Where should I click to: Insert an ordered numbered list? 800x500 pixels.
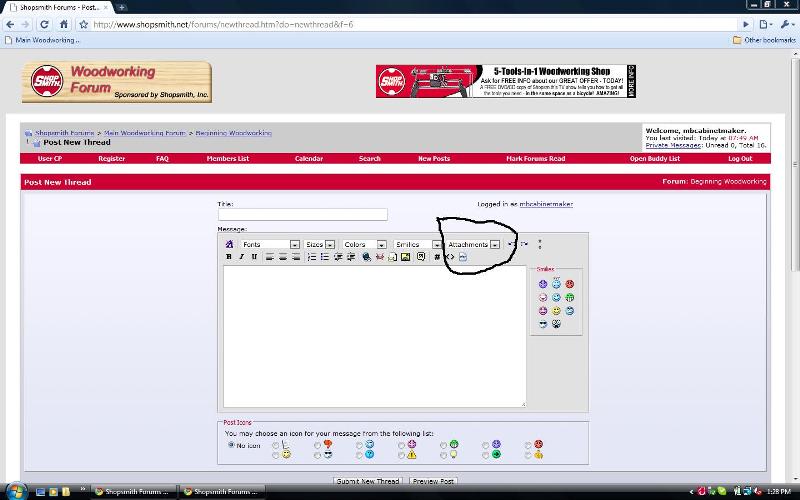[x=312, y=257]
